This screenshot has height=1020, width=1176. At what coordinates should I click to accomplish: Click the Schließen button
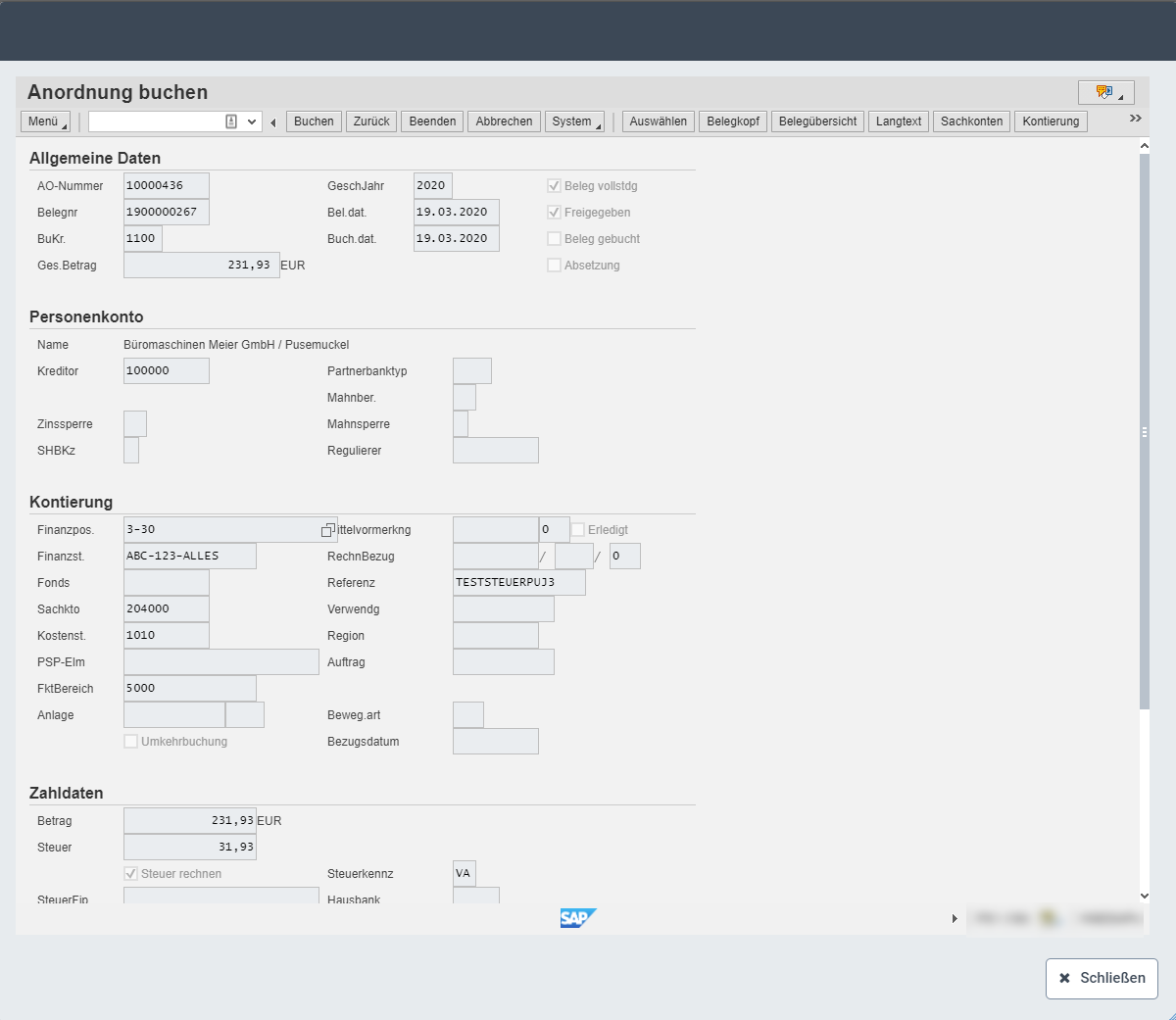click(1102, 978)
